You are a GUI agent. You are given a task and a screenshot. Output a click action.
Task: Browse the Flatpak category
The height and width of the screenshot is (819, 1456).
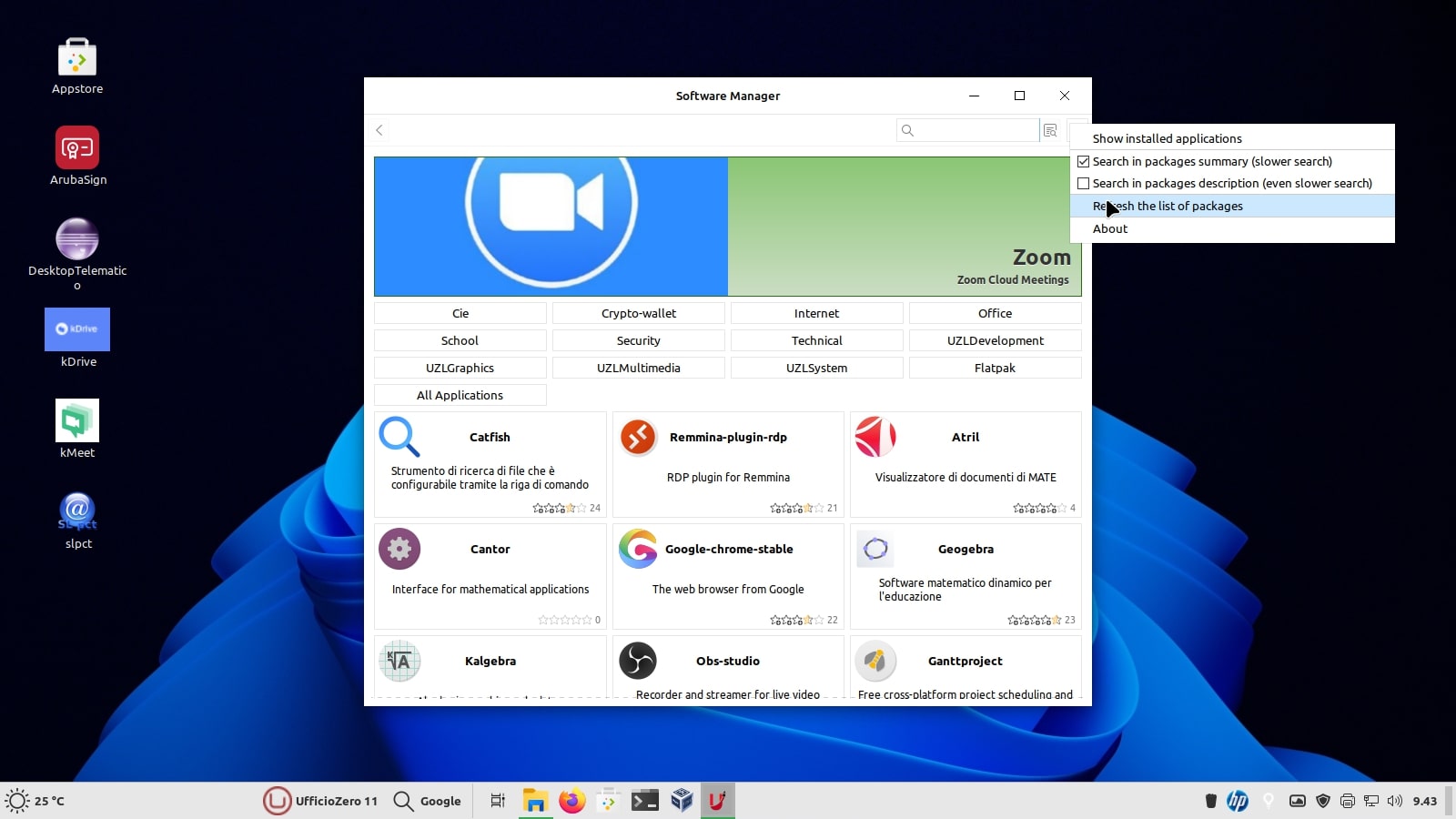click(x=996, y=368)
